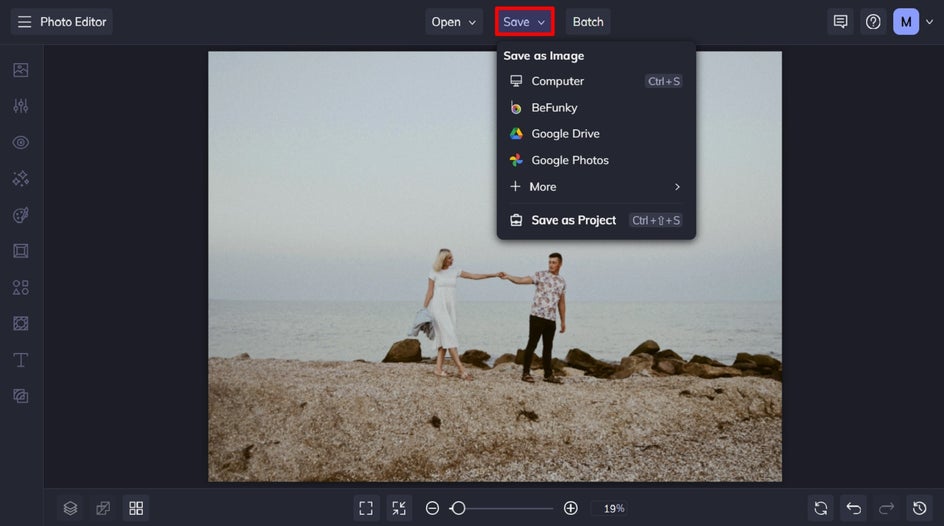Click the Photo Editor title

click(73, 22)
